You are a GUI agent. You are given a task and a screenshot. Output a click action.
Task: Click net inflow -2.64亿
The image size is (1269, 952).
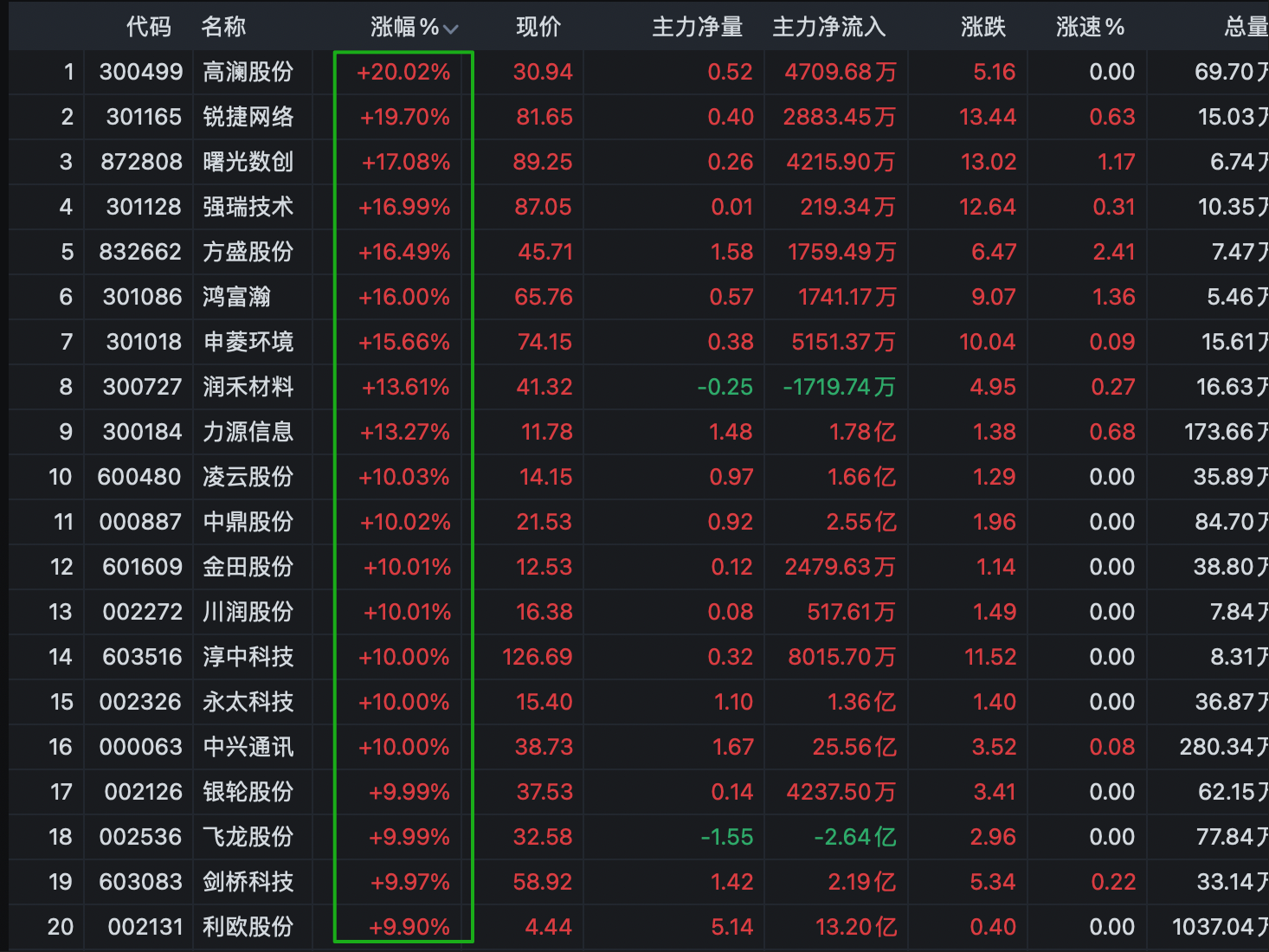click(855, 837)
